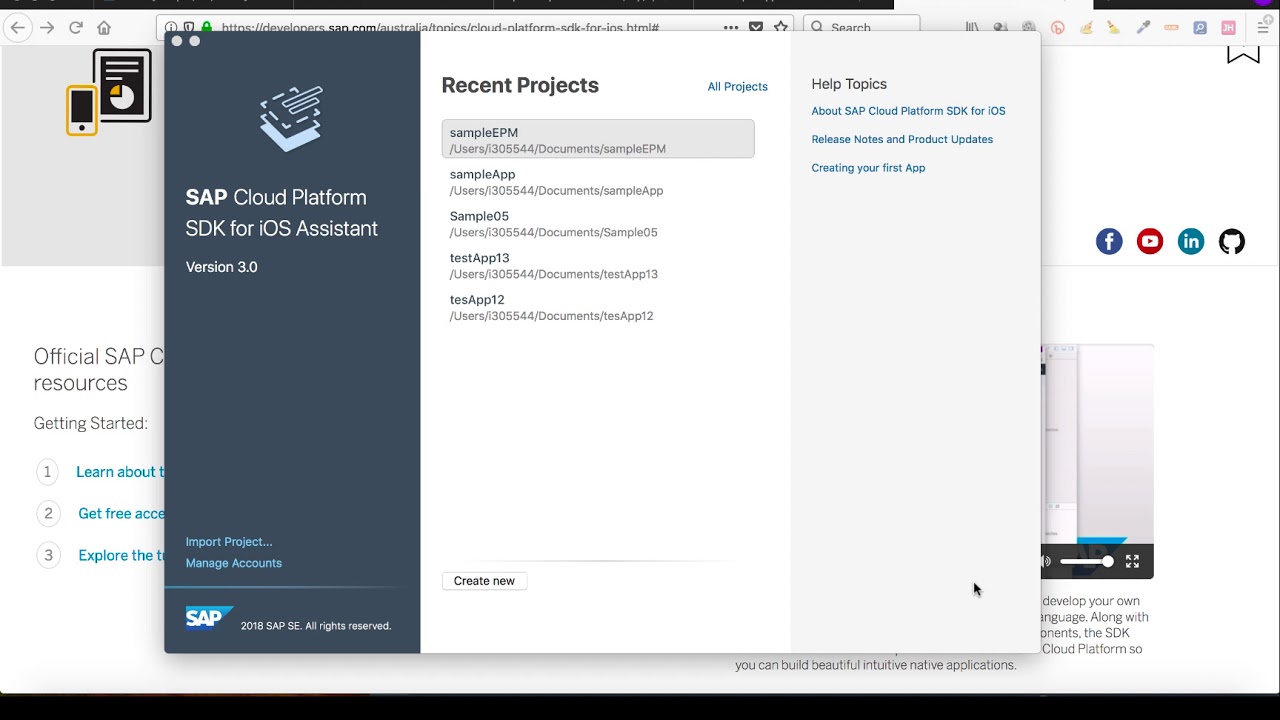
Task: Open Manage Accounts
Action: coord(233,563)
